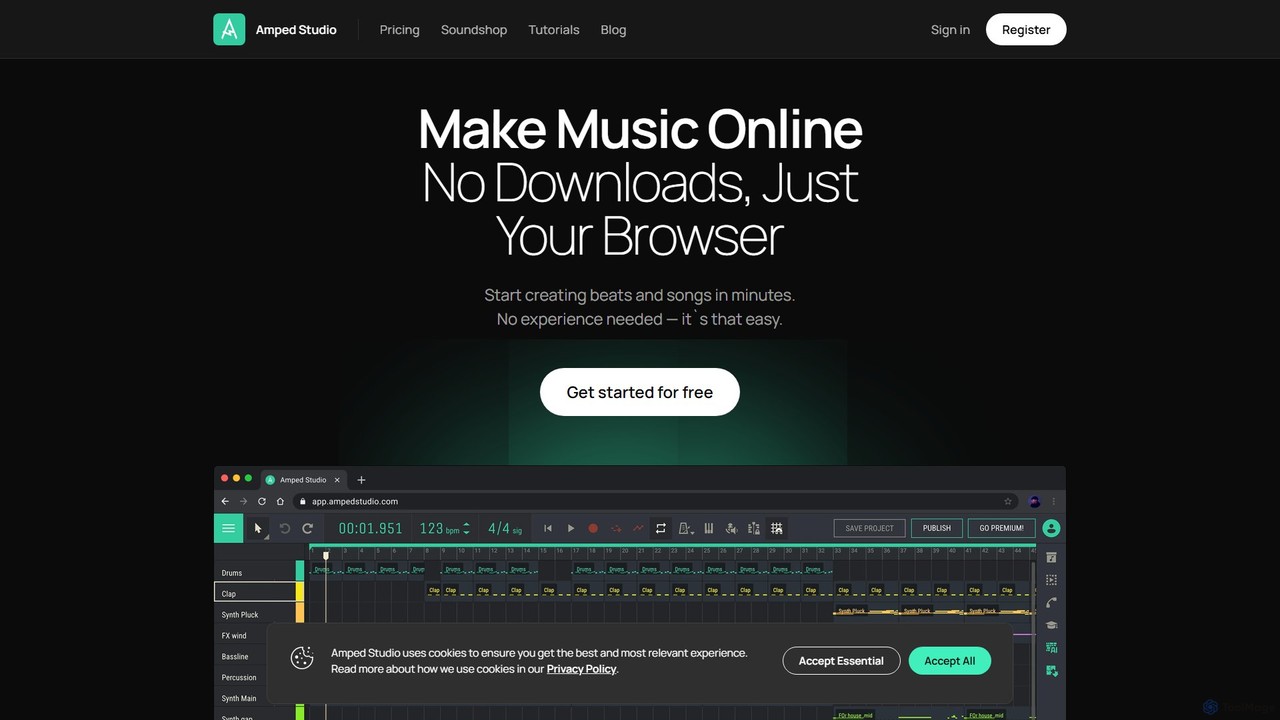Viewport: 1280px width, 720px height.
Task: Click the undo arrow in the studio toolbar
Action: (284, 528)
